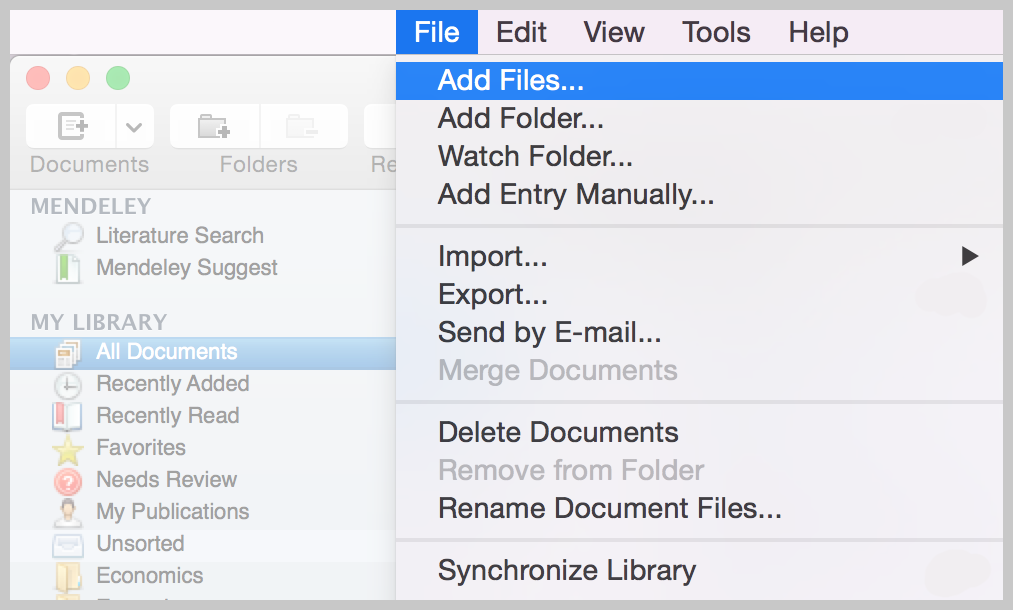Click the Favorites star icon
Image resolution: width=1013 pixels, height=610 pixels.
[x=68, y=448]
